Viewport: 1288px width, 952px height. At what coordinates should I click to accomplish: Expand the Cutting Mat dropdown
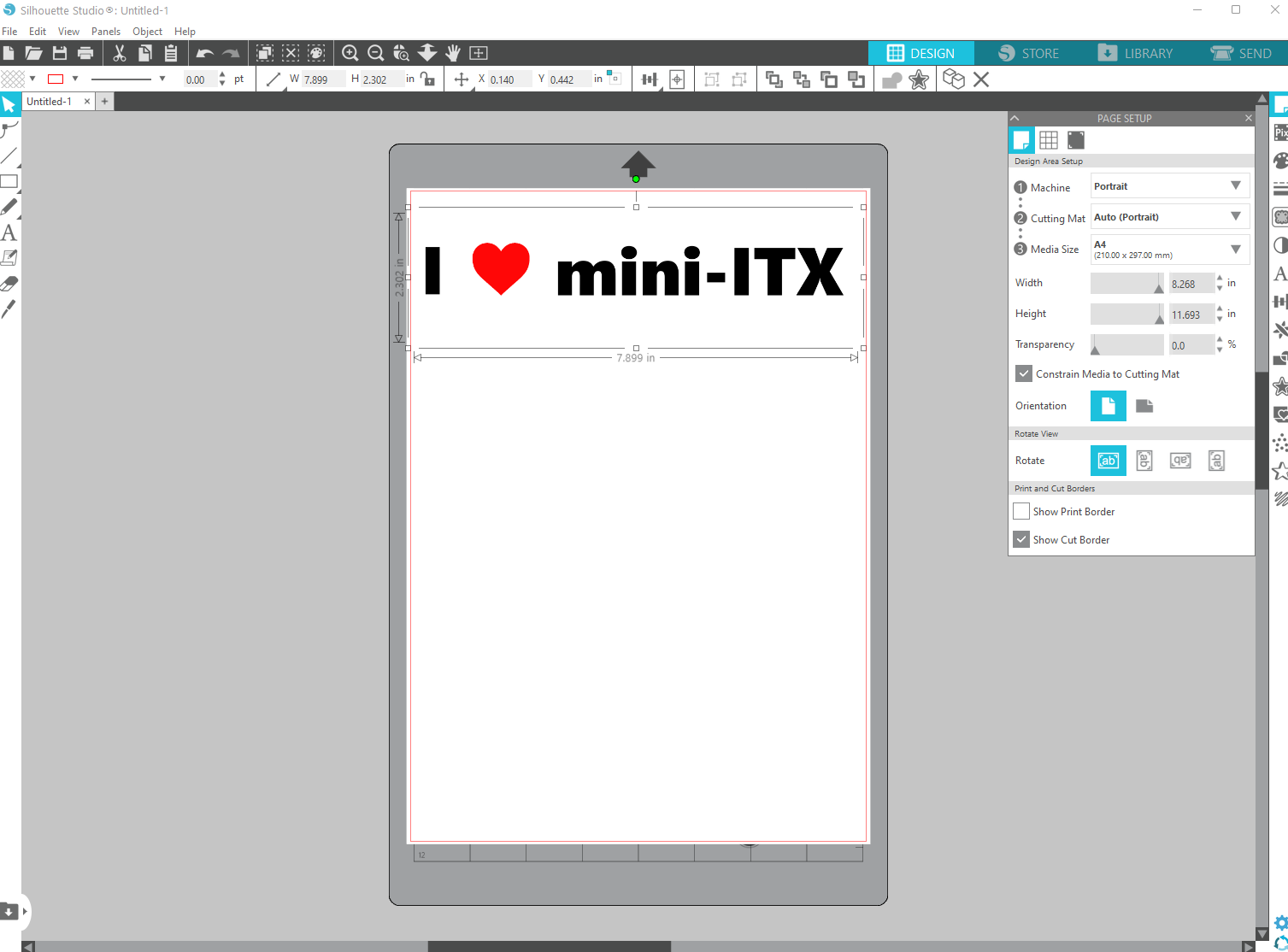1169,217
